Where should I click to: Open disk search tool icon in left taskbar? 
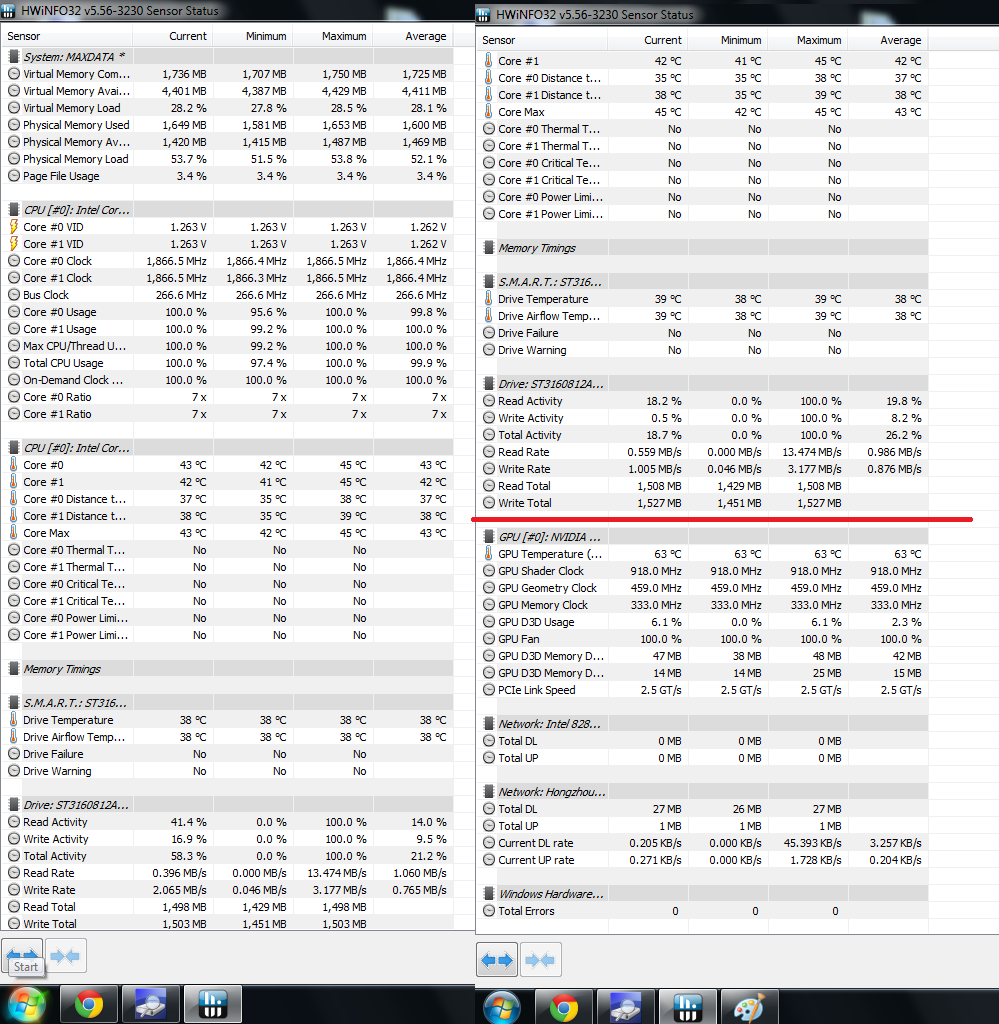point(151,1004)
